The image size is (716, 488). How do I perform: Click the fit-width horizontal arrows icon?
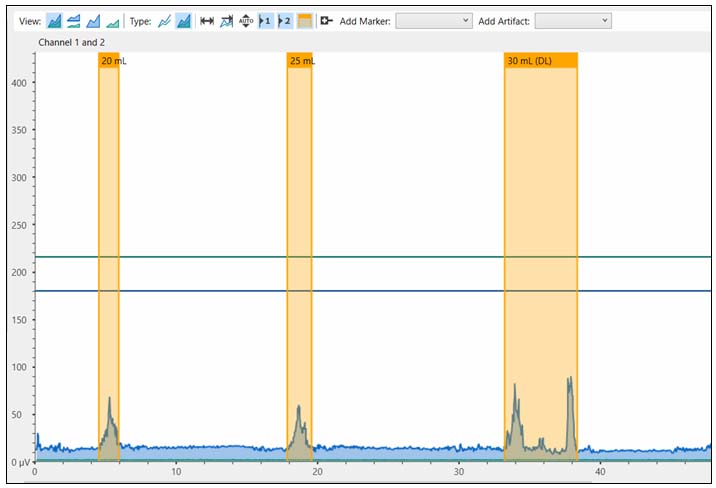[207, 21]
